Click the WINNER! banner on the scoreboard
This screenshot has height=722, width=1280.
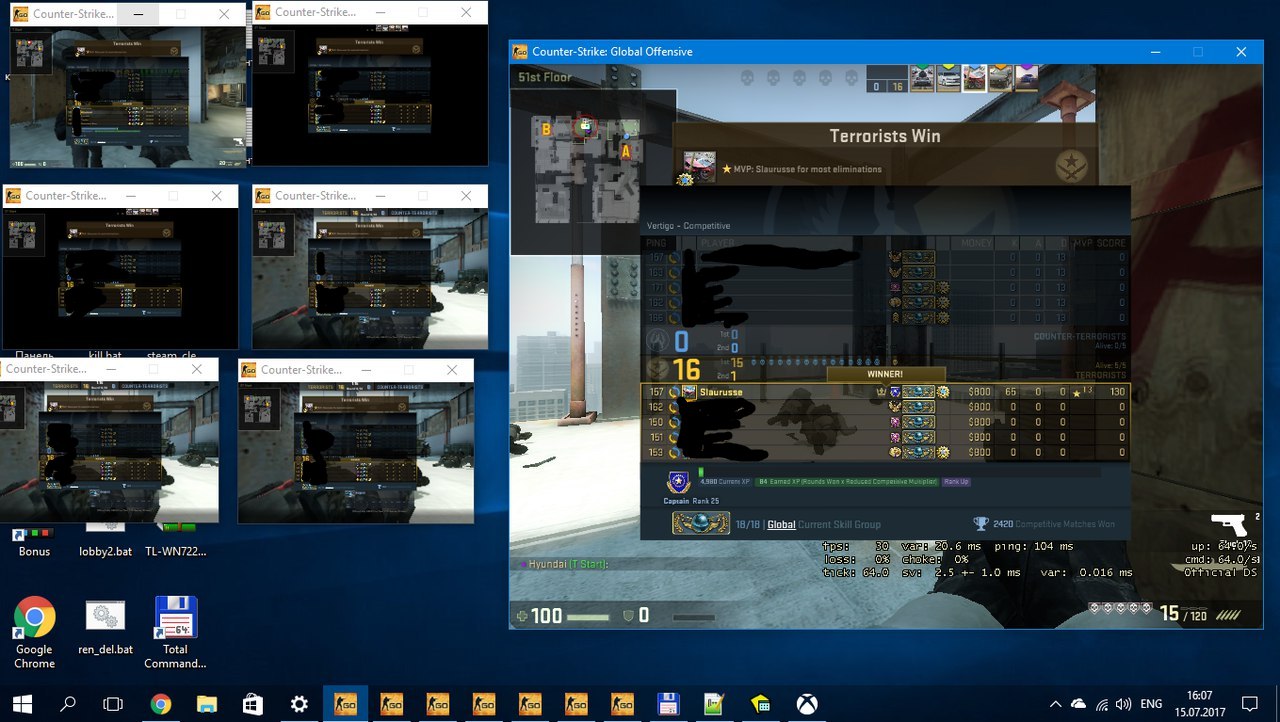(x=885, y=374)
